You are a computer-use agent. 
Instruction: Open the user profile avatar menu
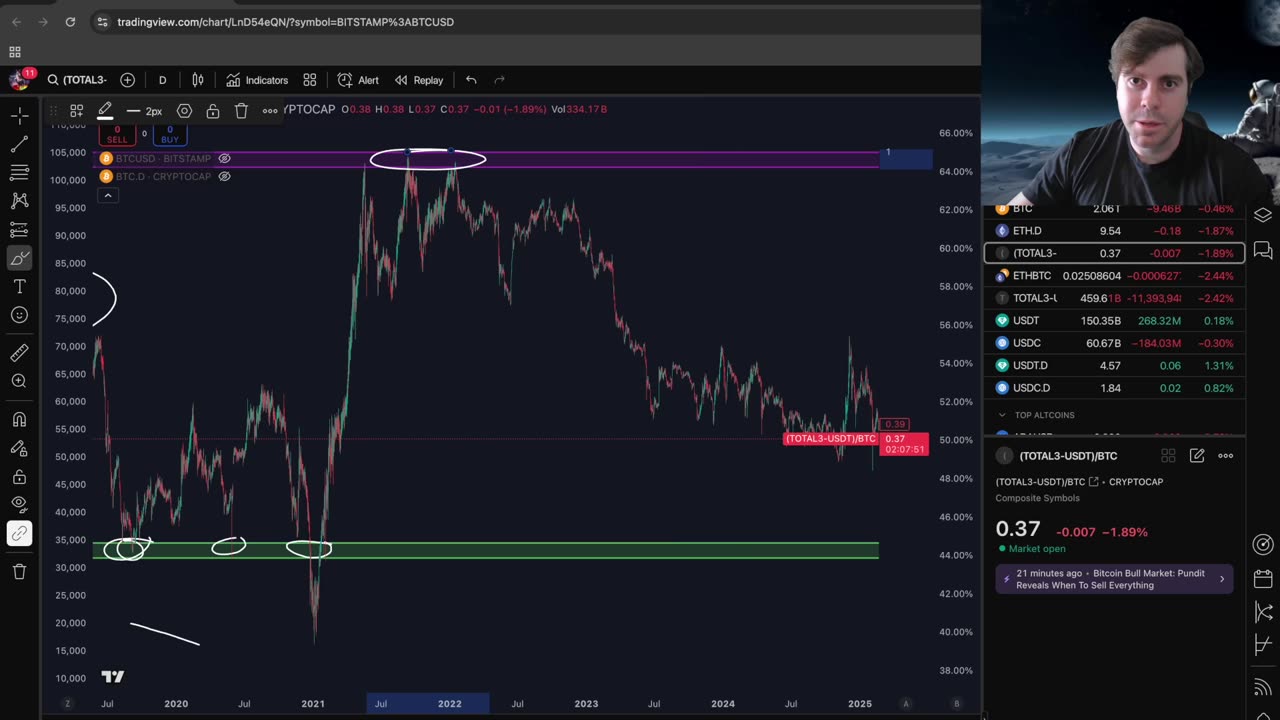[18, 80]
